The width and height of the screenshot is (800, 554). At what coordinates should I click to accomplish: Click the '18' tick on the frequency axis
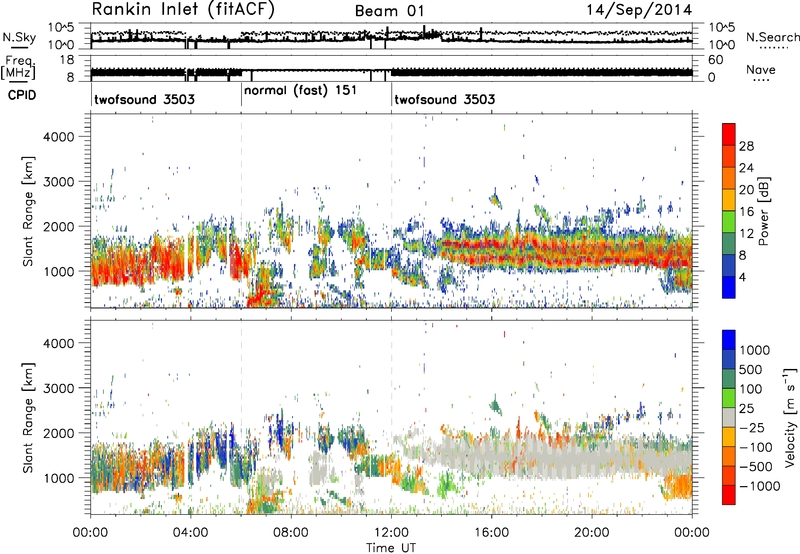[67, 60]
